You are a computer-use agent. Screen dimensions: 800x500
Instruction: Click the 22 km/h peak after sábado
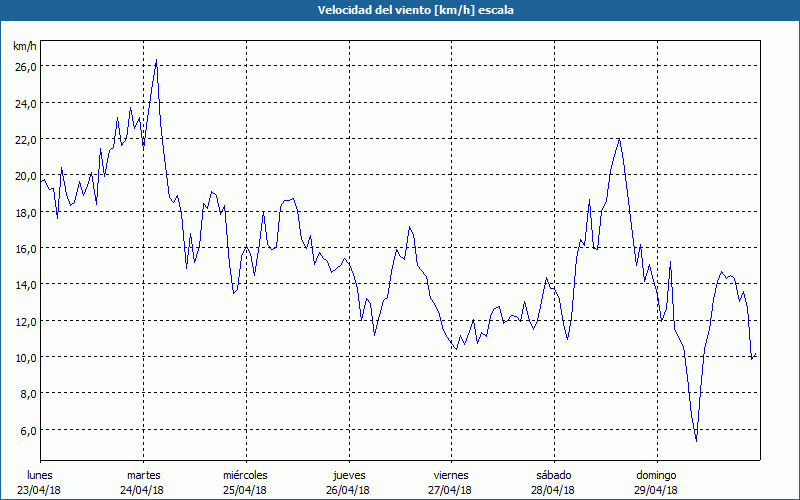(619, 139)
